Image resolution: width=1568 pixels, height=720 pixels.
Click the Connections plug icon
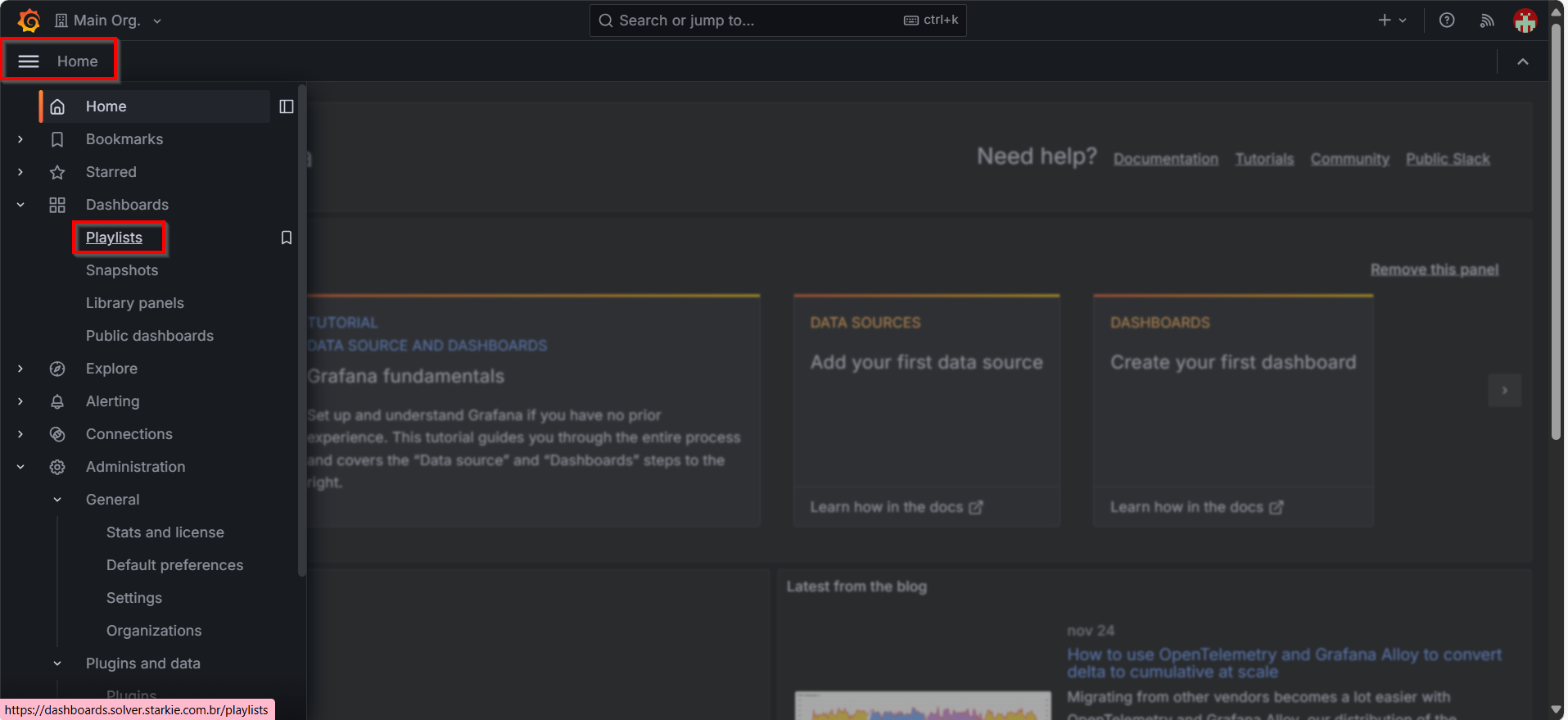pos(57,434)
